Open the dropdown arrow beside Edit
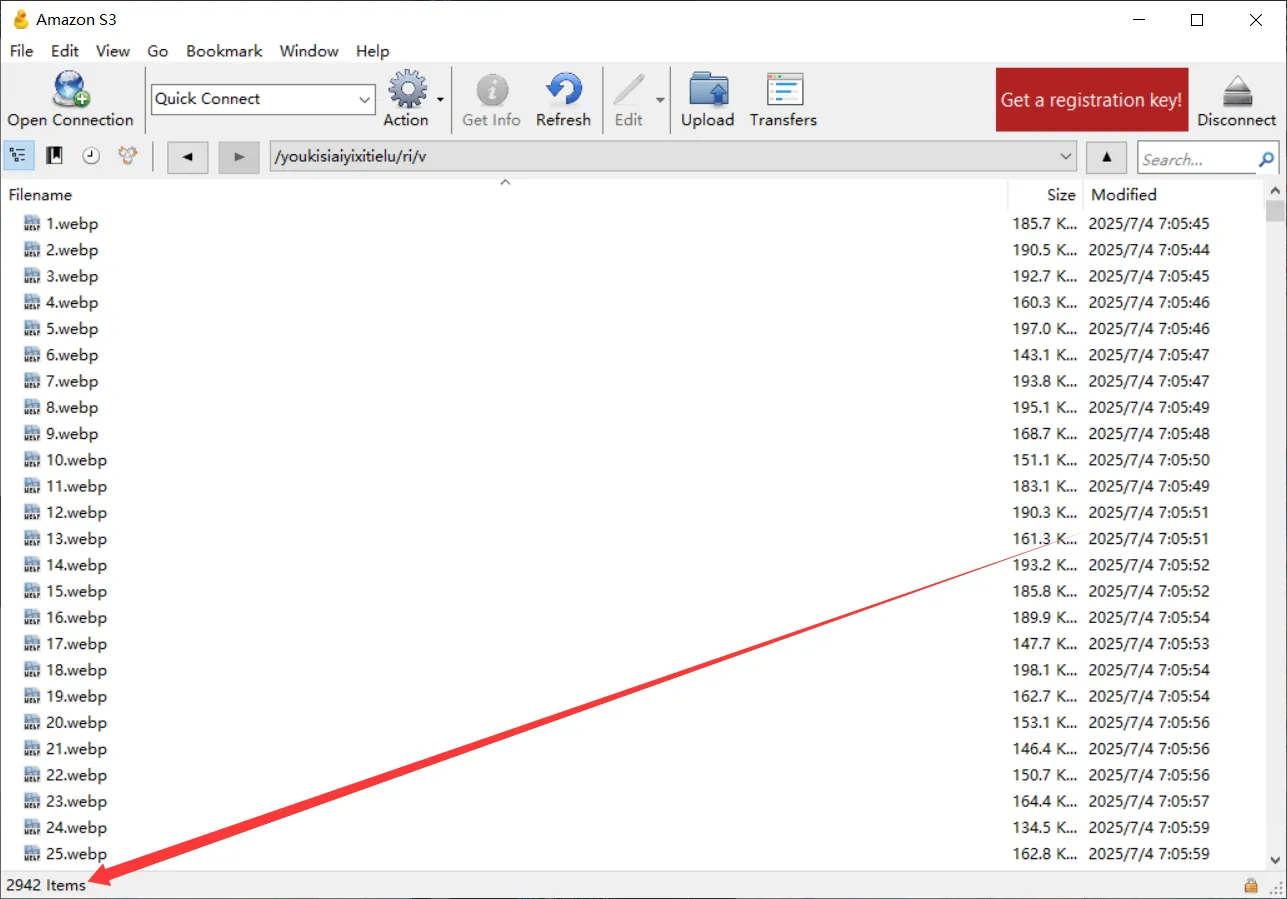Image resolution: width=1287 pixels, height=899 pixels. point(660,100)
